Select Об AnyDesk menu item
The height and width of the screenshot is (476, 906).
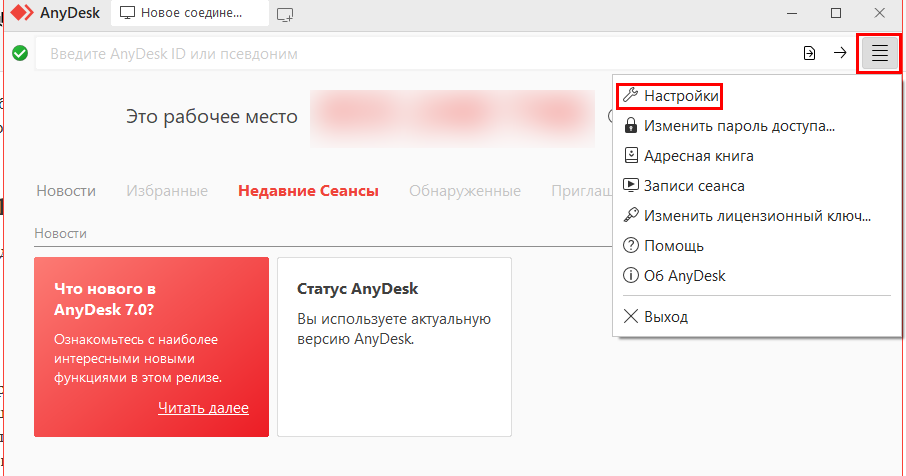coord(684,276)
